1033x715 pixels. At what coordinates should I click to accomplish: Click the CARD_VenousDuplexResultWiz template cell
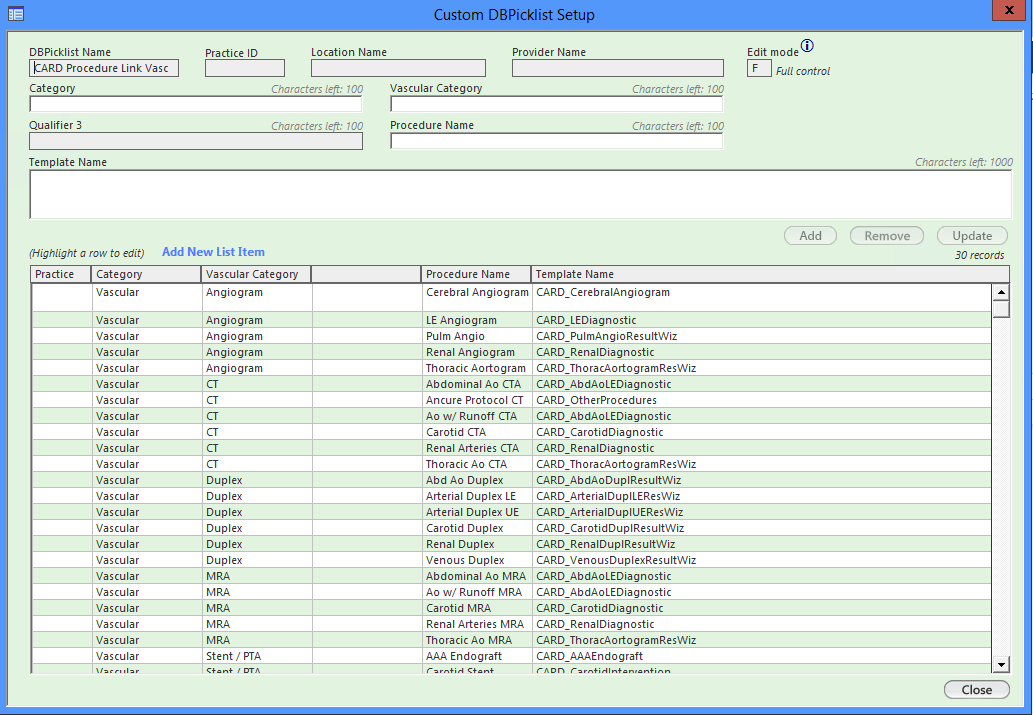(762, 560)
